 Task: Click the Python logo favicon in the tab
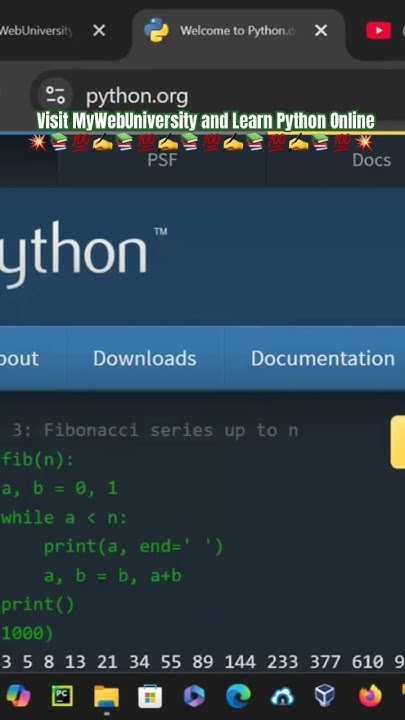click(x=156, y=31)
